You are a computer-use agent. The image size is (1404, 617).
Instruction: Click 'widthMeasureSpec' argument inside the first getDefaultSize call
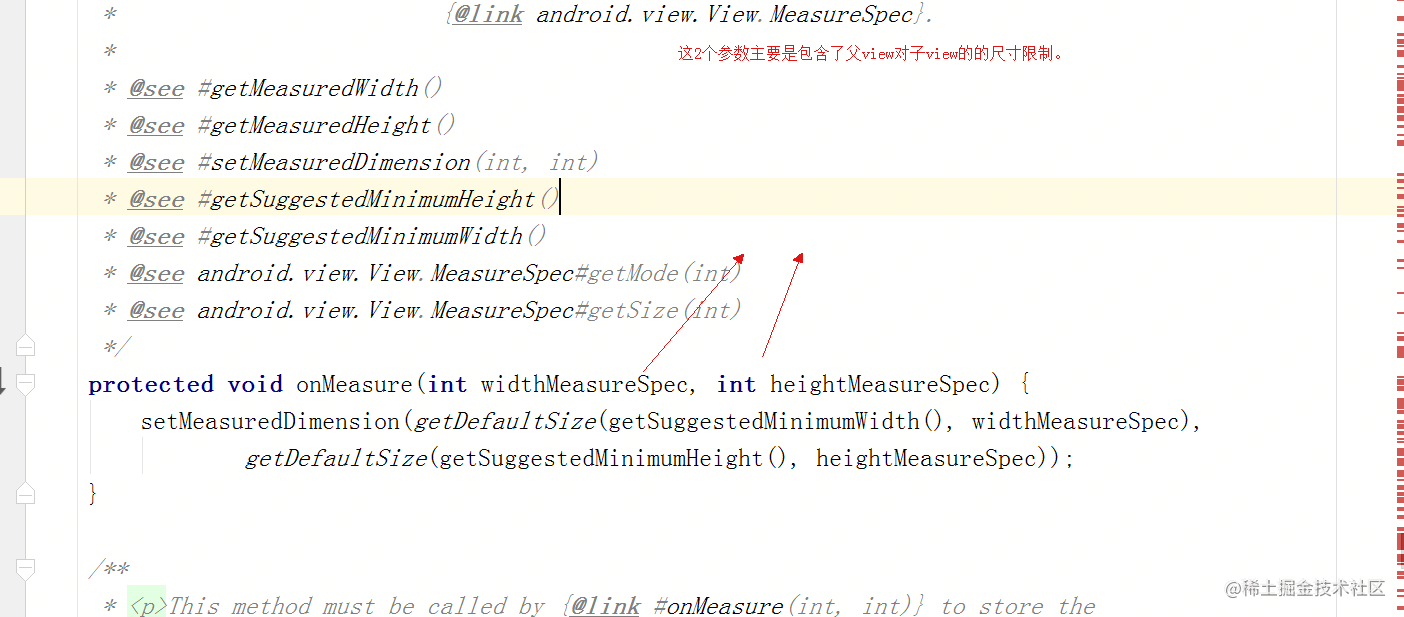[x=1076, y=421]
